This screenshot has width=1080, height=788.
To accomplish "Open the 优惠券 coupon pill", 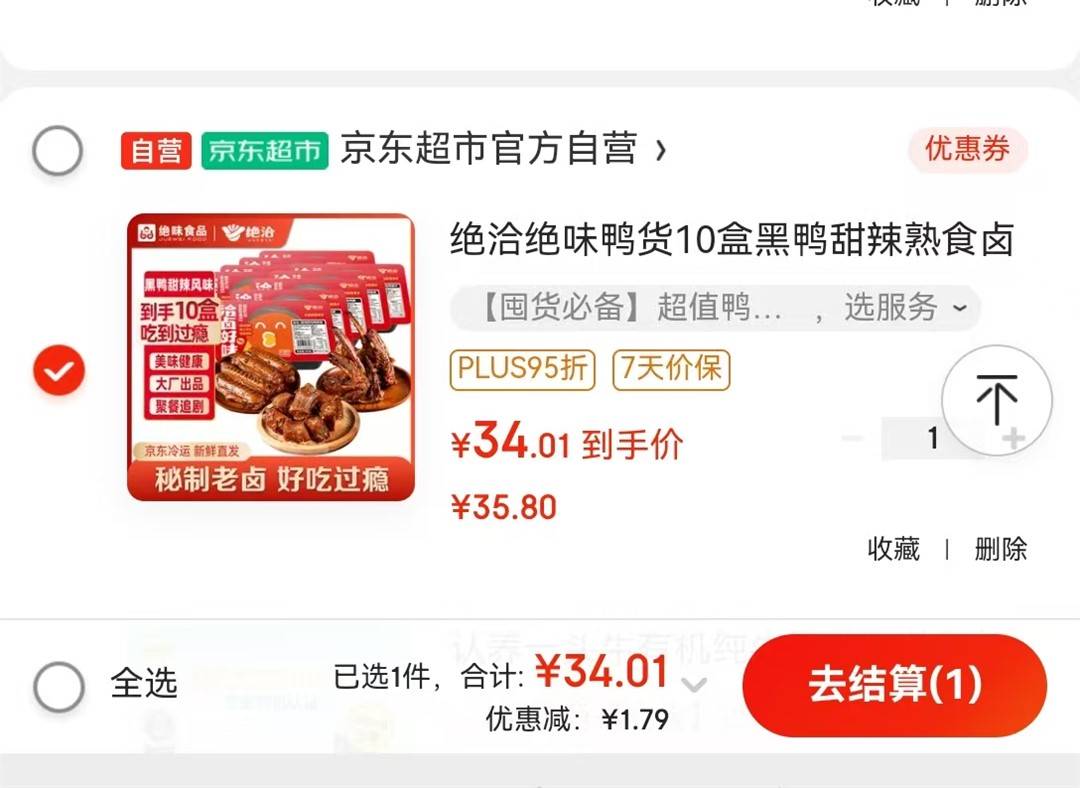I will pos(968,149).
